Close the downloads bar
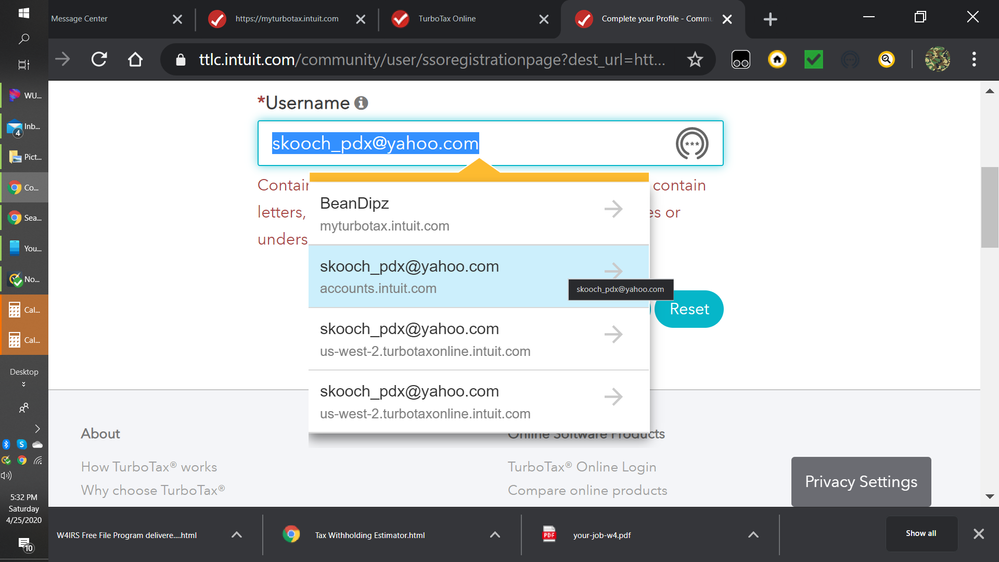Screen dimensions: 999x562 [x=979, y=534]
